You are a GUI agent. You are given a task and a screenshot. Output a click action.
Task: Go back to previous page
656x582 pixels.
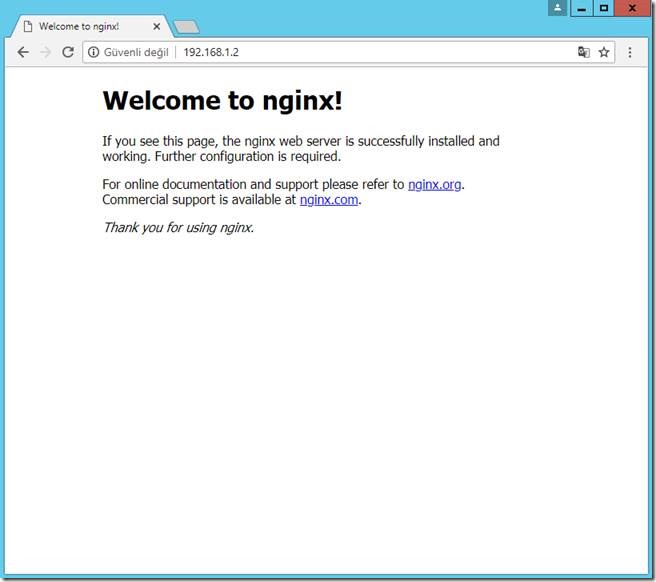[23, 52]
